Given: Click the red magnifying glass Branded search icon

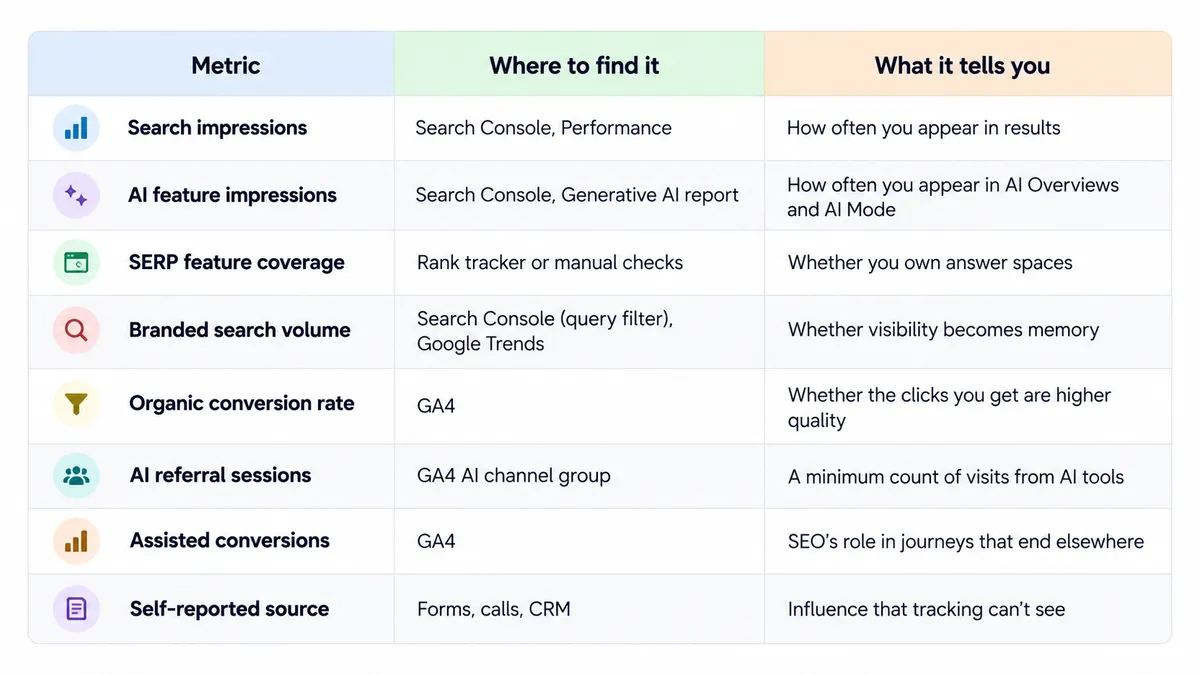Looking at the screenshot, I should pyautogui.click(x=76, y=329).
